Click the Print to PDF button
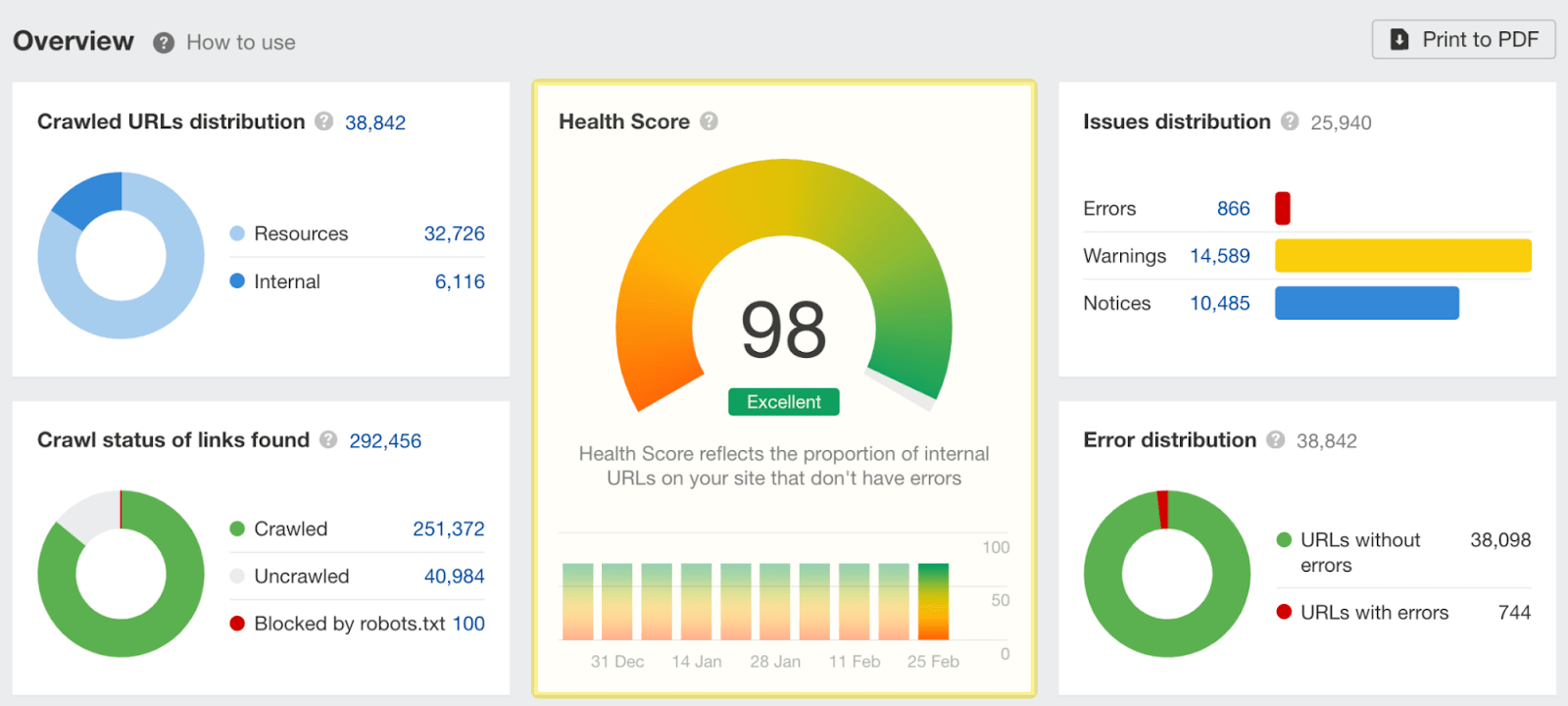This screenshot has width=1568, height=706. tap(1463, 39)
